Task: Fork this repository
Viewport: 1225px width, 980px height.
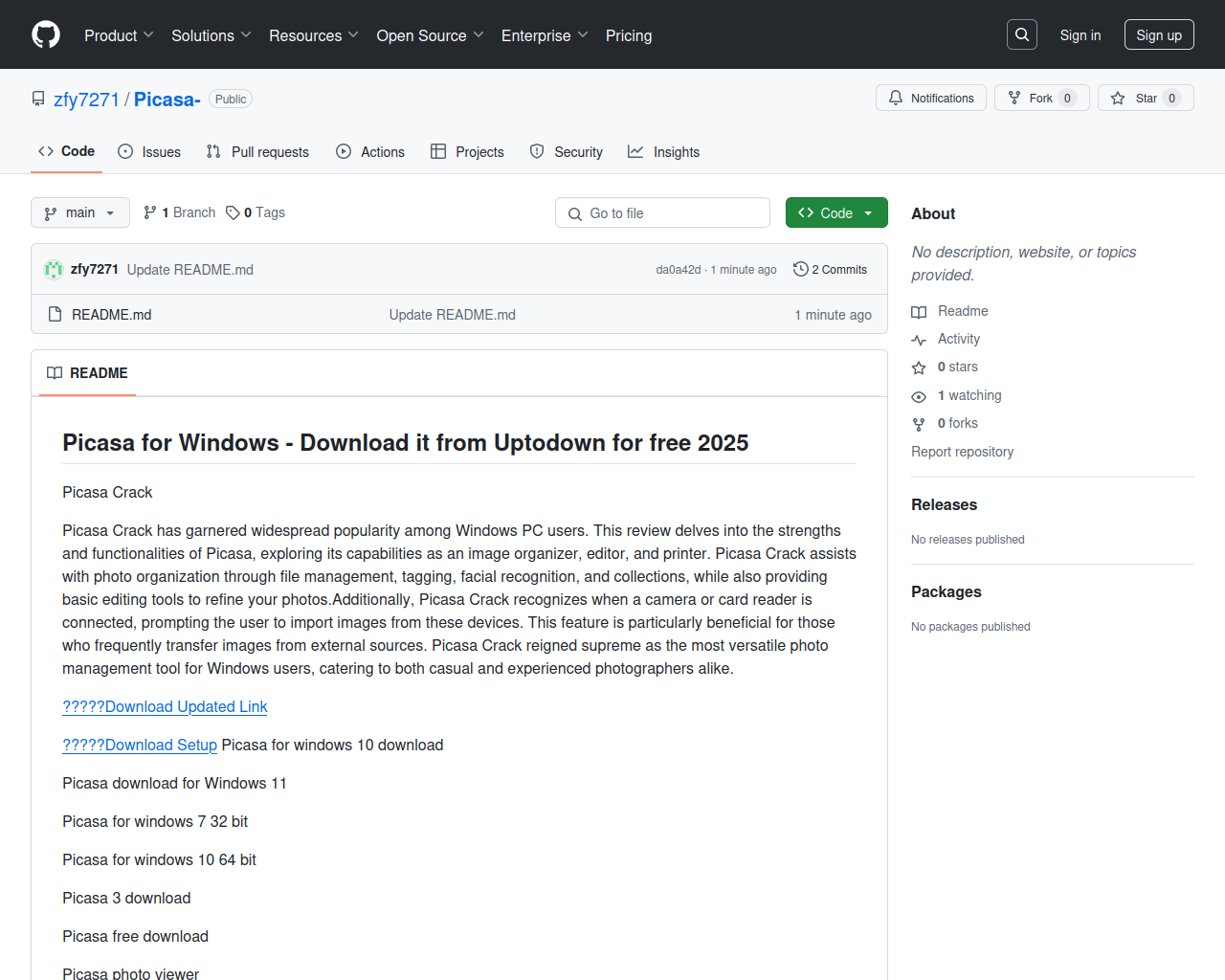Action: click(x=1042, y=98)
